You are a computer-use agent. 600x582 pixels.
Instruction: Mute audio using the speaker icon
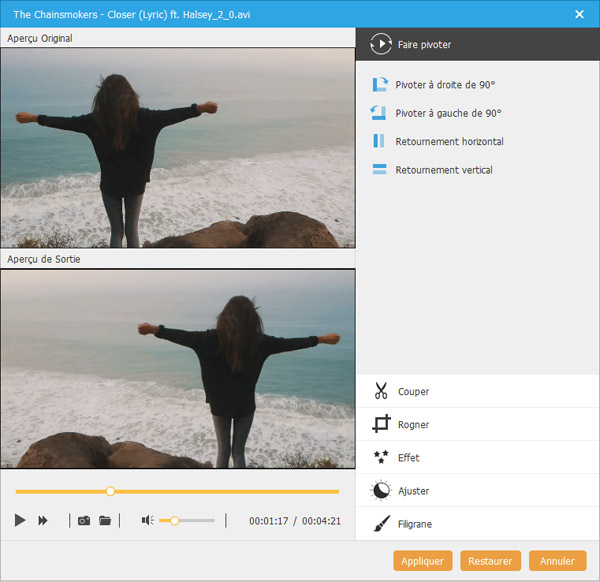click(x=147, y=520)
